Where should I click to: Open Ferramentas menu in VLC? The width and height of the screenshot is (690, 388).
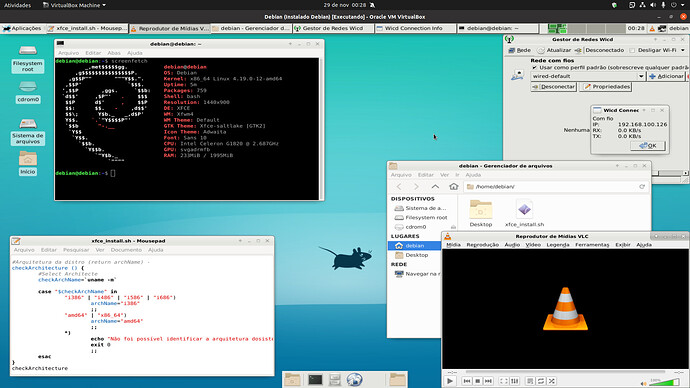(x=592, y=245)
